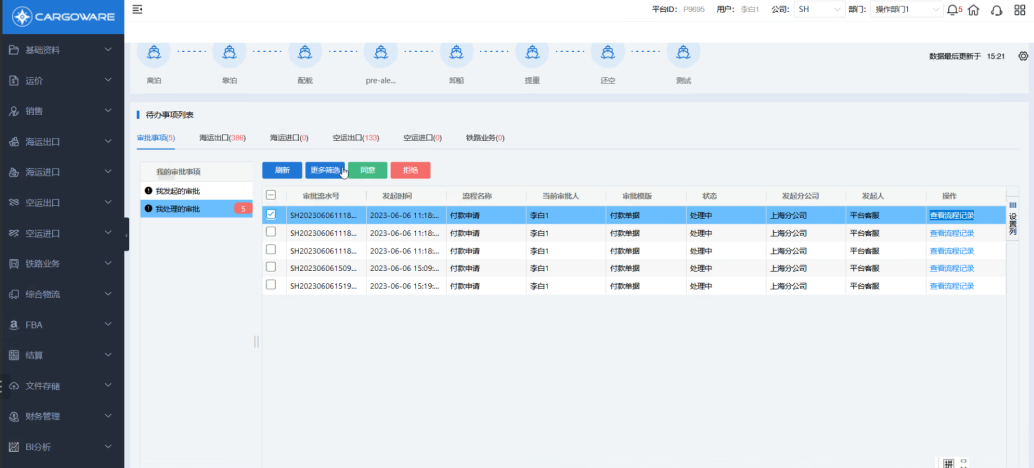Open 查看流程记录 in the highlighted row
Viewport: 1034px width, 468px height.
click(x=952, y=215)
